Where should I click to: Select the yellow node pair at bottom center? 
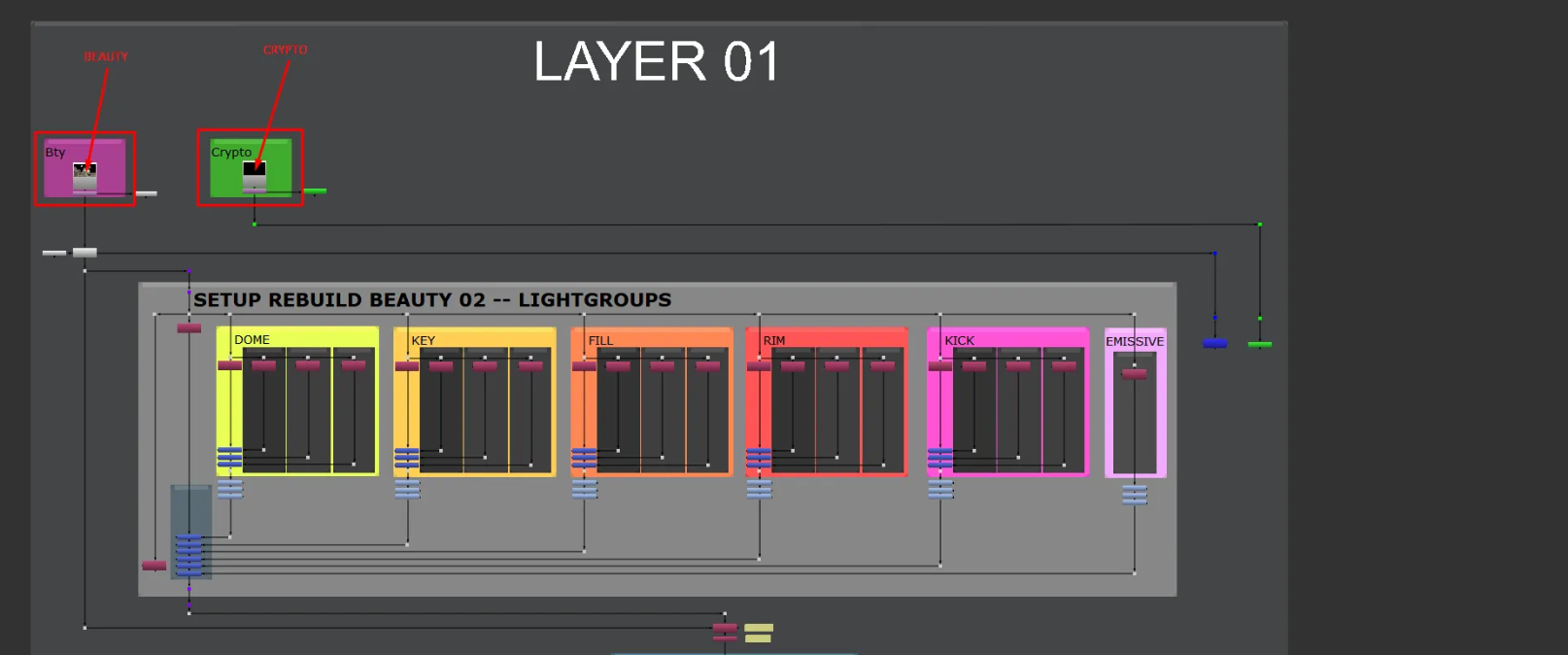(759, 633)
